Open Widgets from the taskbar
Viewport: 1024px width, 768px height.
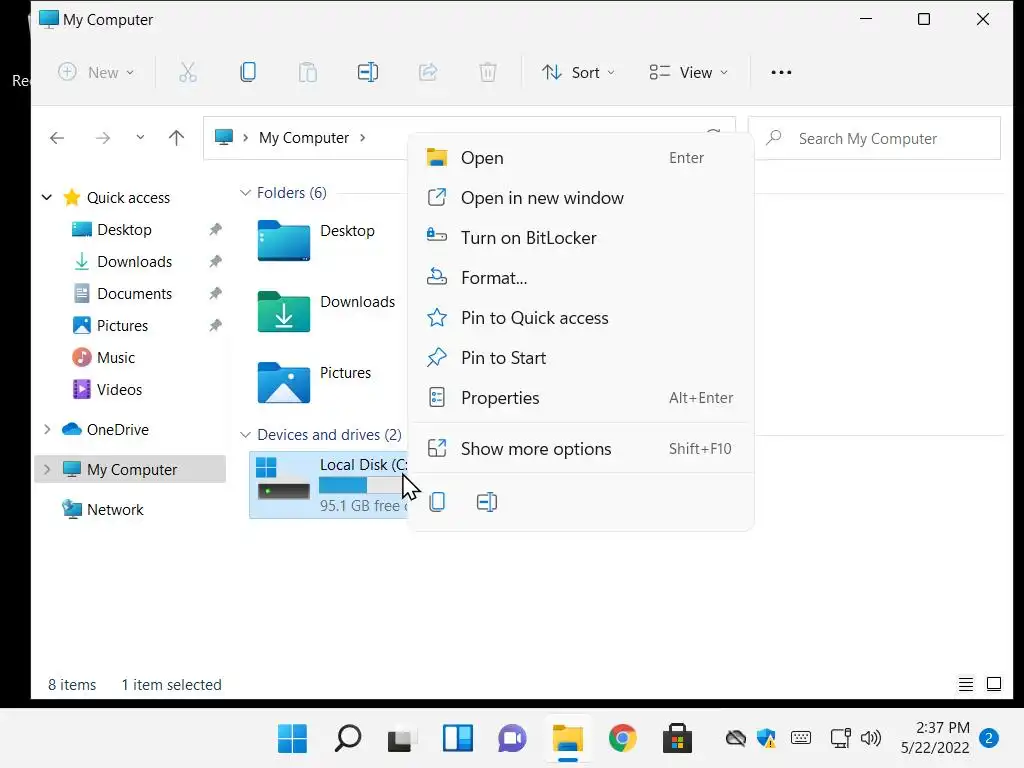(x=457, y=739)
